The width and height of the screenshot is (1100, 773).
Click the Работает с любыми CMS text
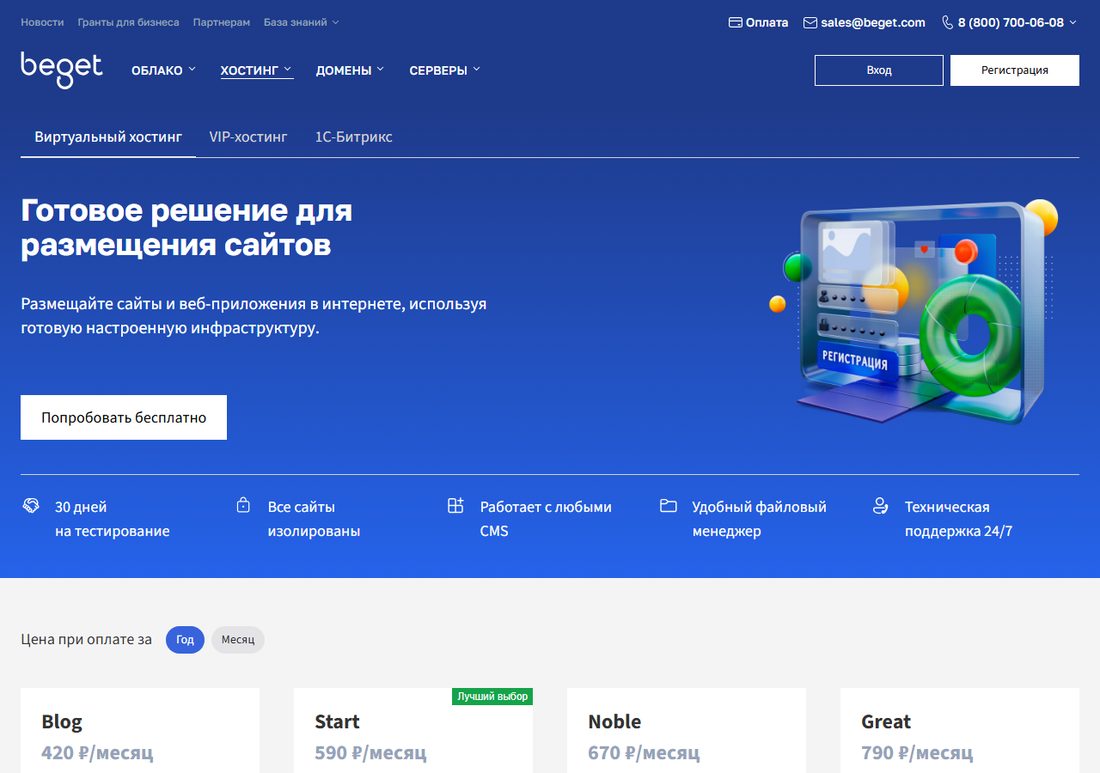pos(546,519)
